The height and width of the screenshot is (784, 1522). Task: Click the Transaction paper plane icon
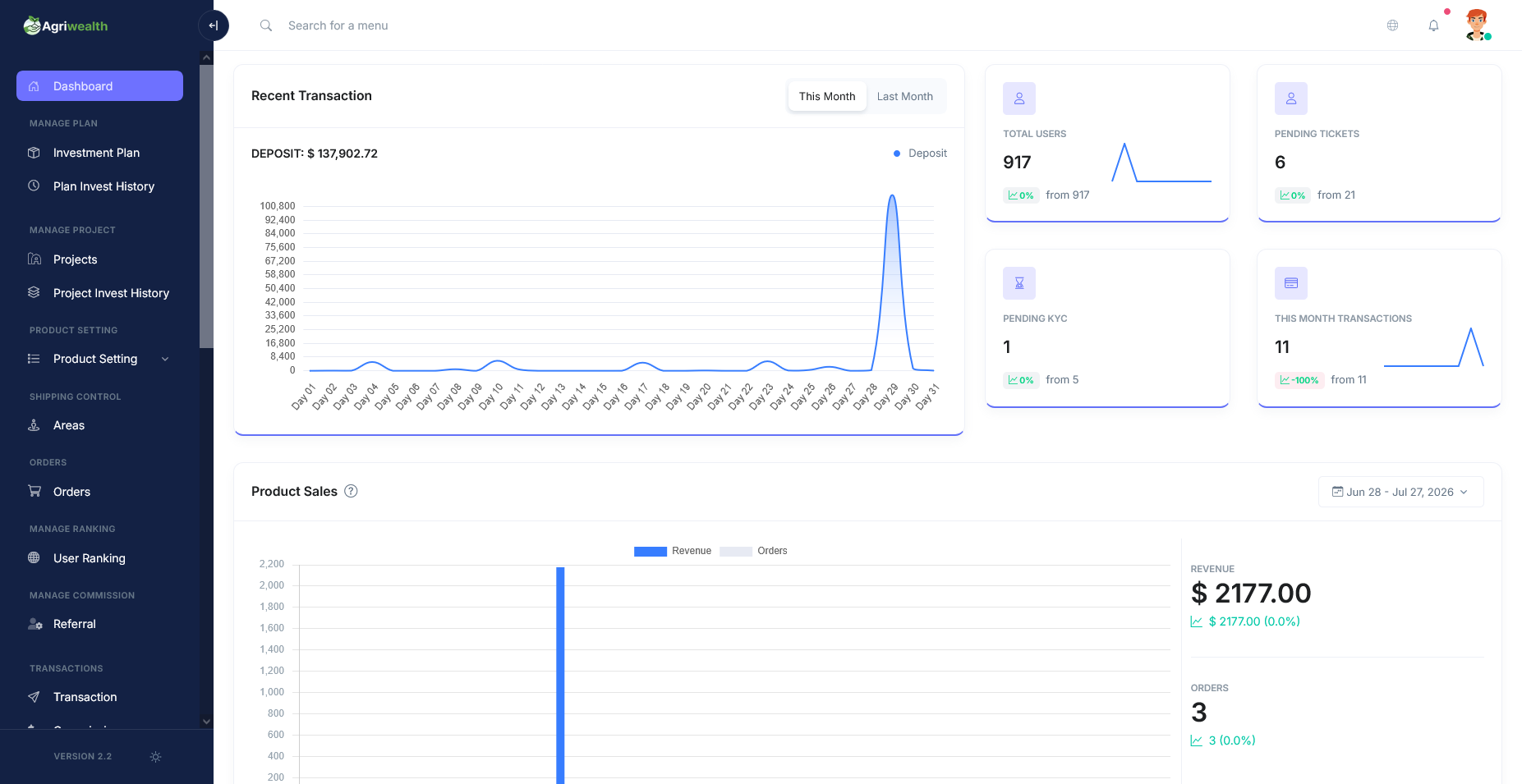(34, 697)
